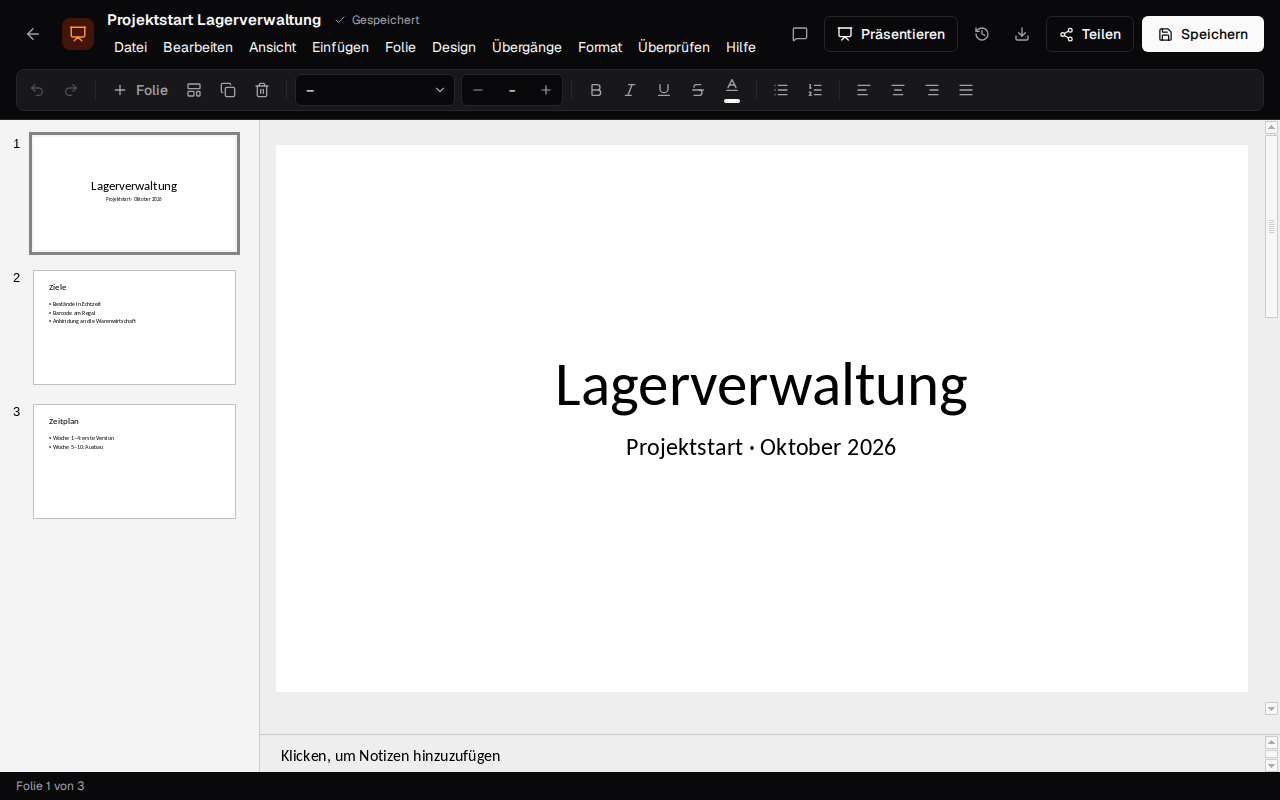
Task: Increase font size with plus
Action: point(546,90)
